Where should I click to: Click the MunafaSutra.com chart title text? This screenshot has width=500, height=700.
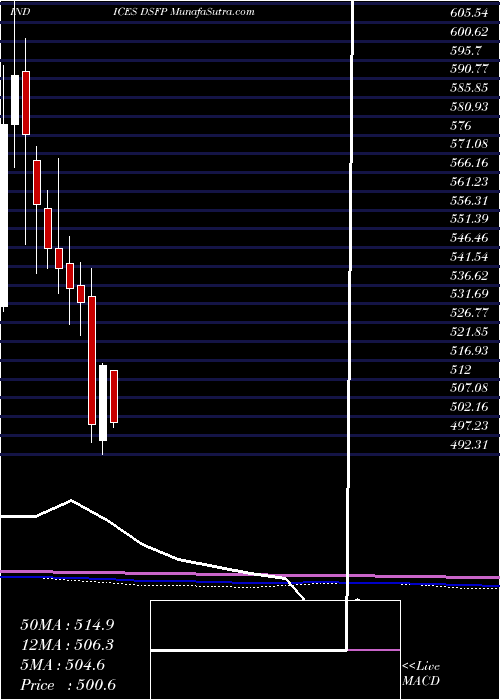tap(212, 12)
